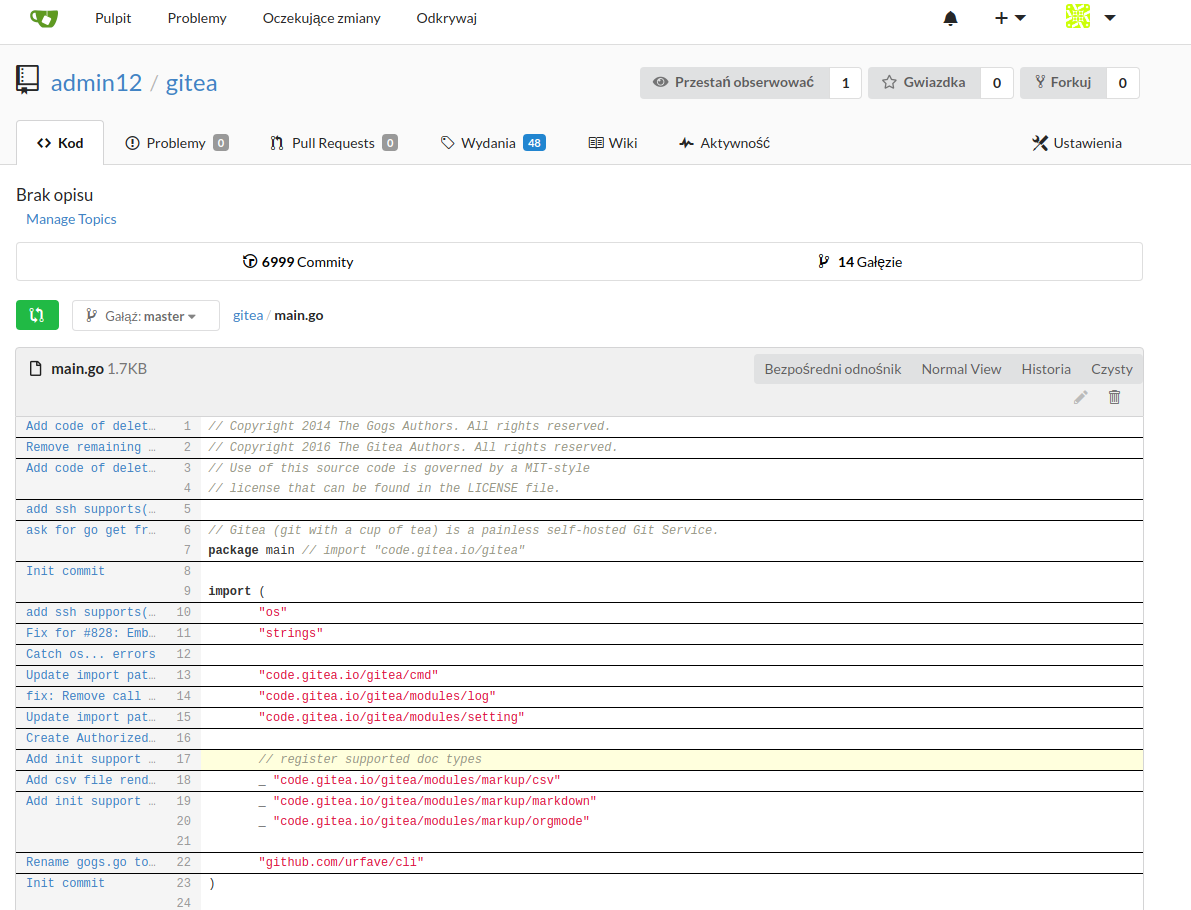Switch to the Wiki tab
1191x910 pixels.
(613, 143)
